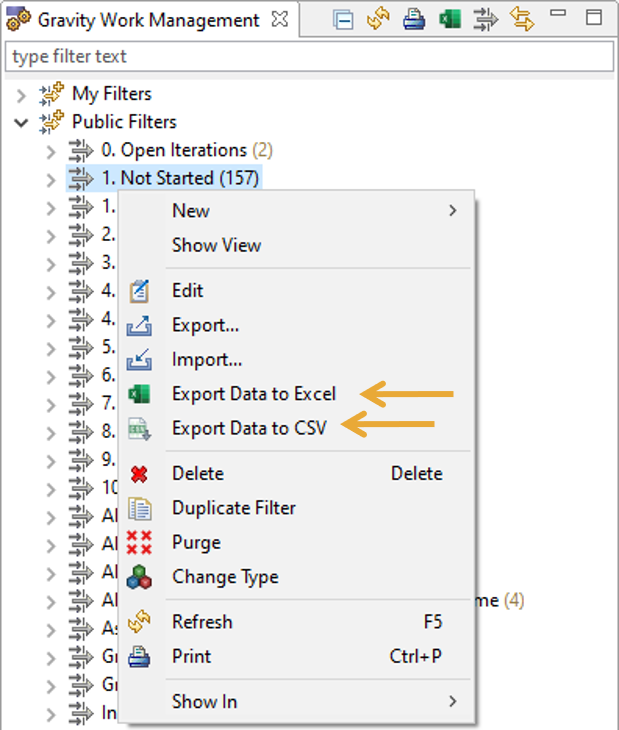This screenshot has height=730, width=619.
Task: Click the Excel export icon in the toolbar
Action: point(450,20)
